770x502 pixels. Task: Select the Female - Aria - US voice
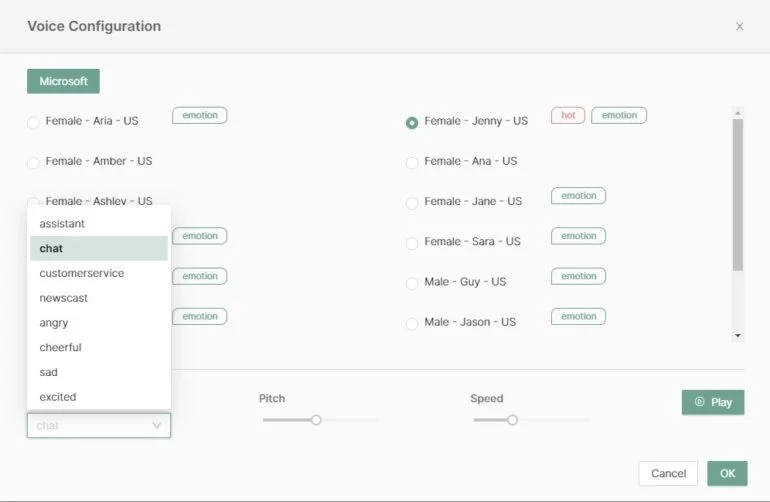point(33,122)
